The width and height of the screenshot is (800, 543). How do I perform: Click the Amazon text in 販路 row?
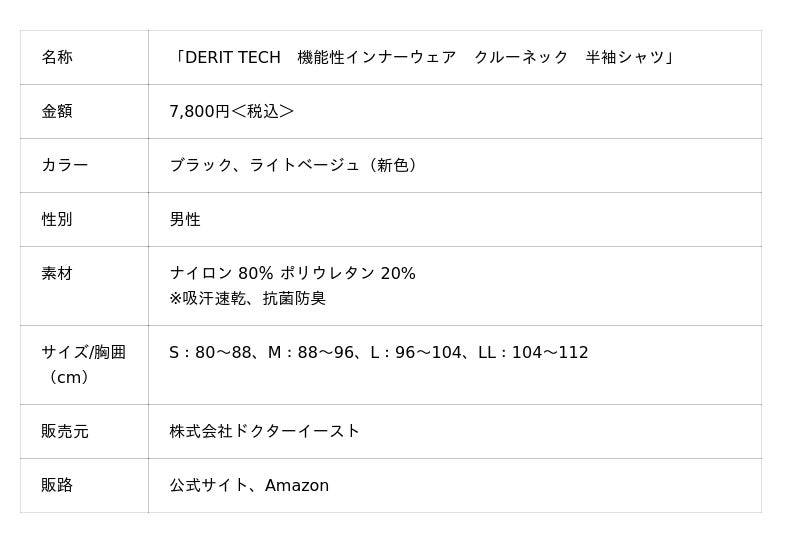tap(297, 485)
